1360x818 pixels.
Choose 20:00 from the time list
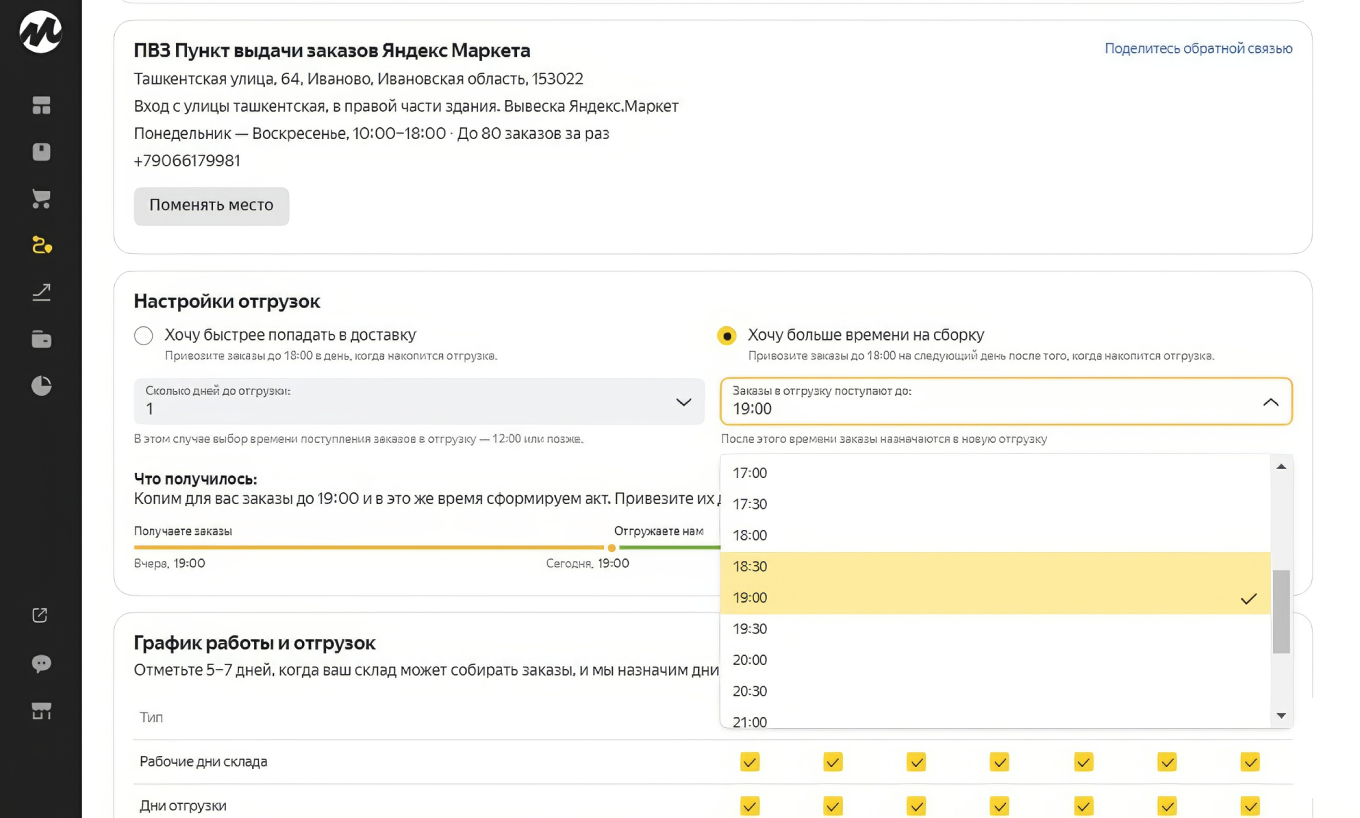coord(995,660)
